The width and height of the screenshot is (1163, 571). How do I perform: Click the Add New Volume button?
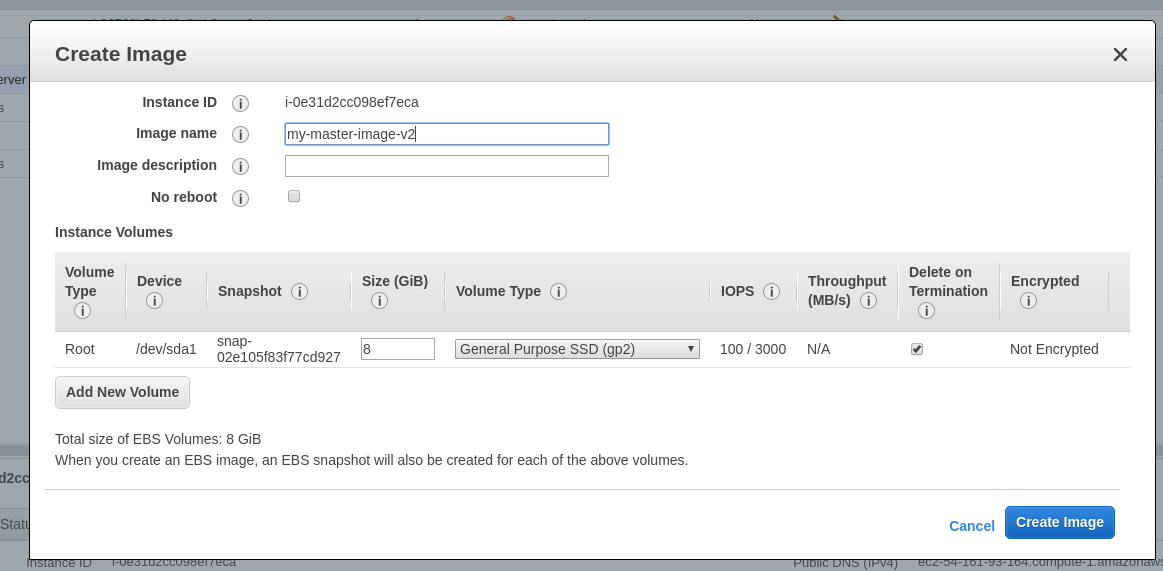pos(122,392)
